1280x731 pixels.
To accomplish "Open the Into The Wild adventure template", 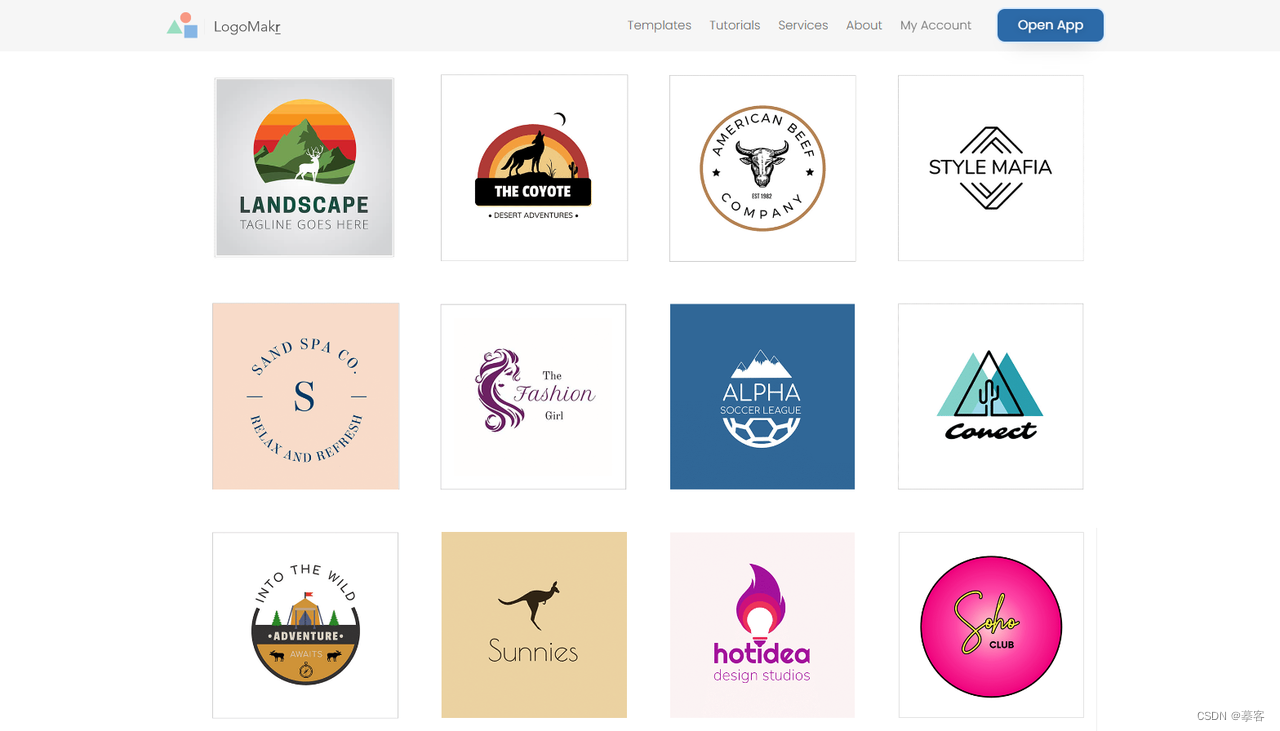I will (305, 625).
